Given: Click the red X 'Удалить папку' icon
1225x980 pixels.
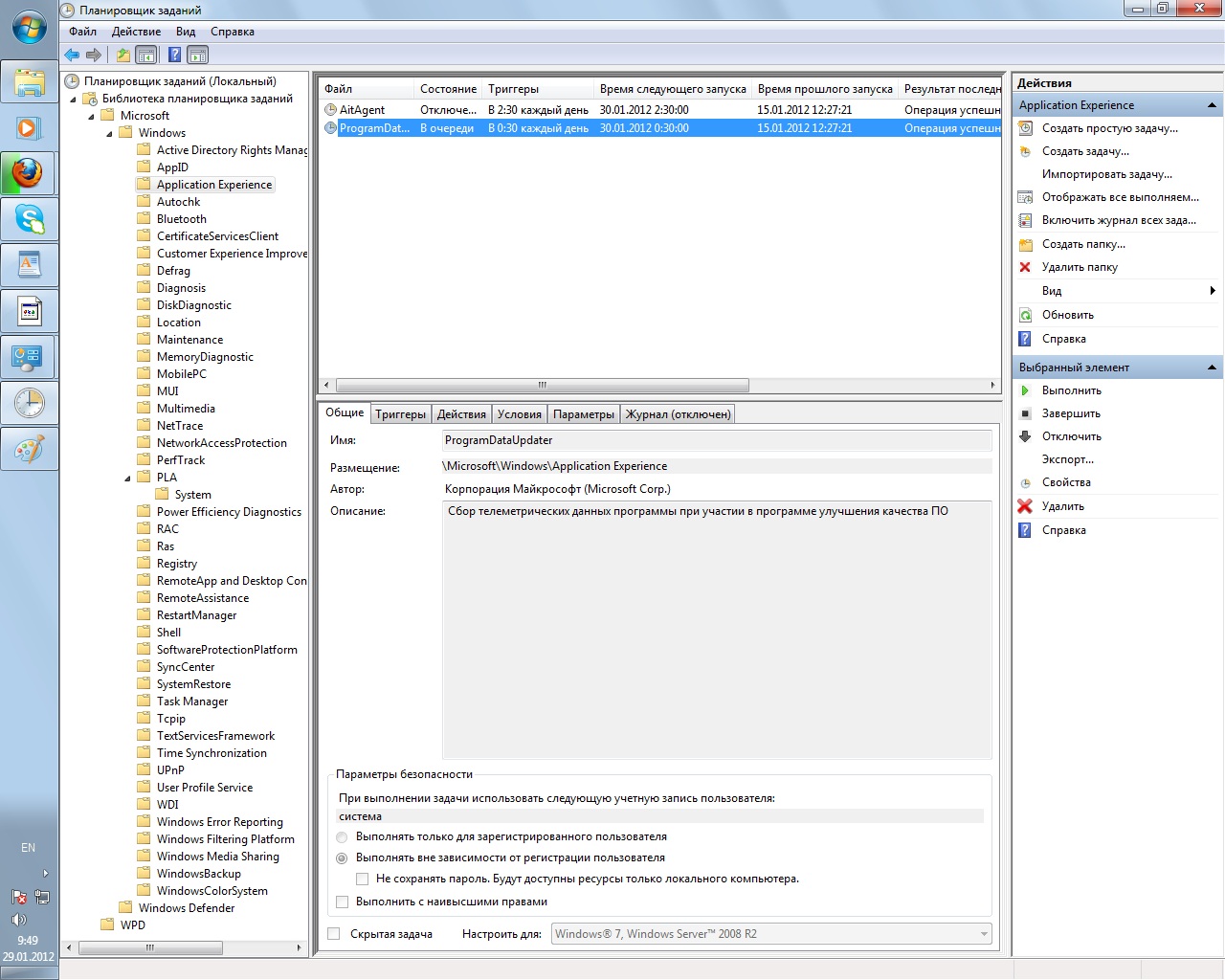Looking at the screenshot, I should coord(1025,267).
